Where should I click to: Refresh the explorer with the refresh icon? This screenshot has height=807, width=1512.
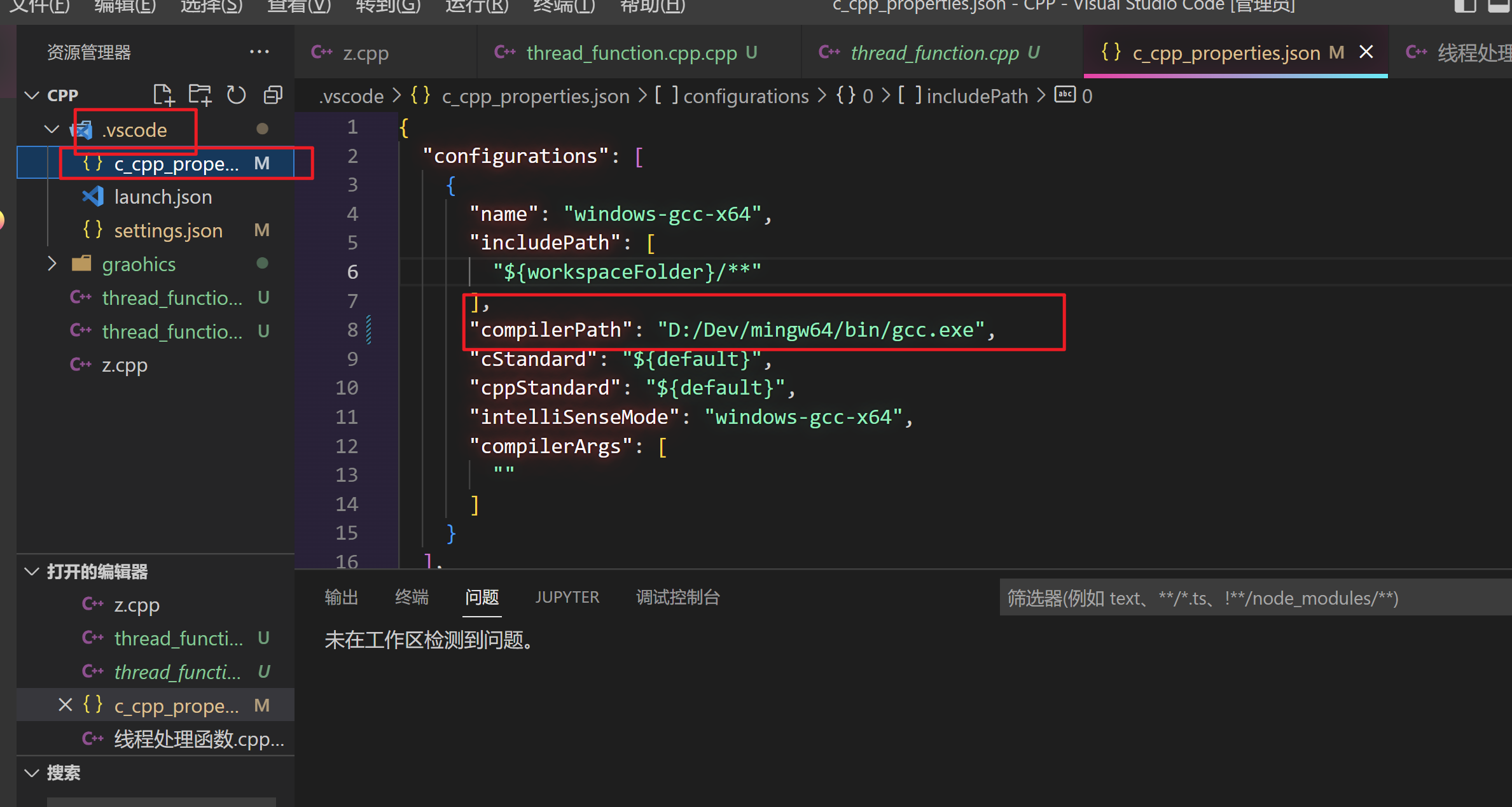(x=236, y=95)
